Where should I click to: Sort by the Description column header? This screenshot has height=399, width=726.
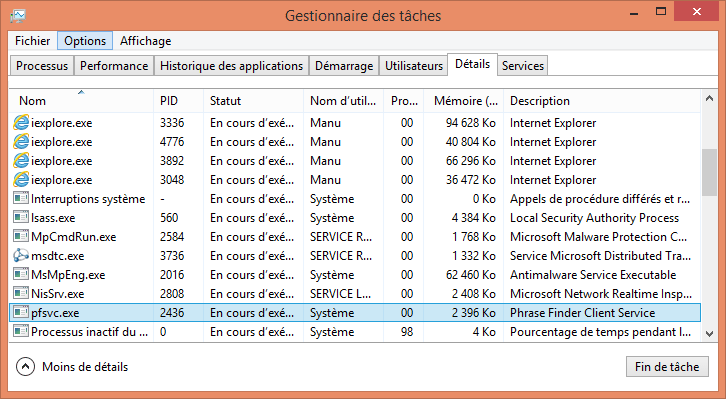click(x=602, y=101)
